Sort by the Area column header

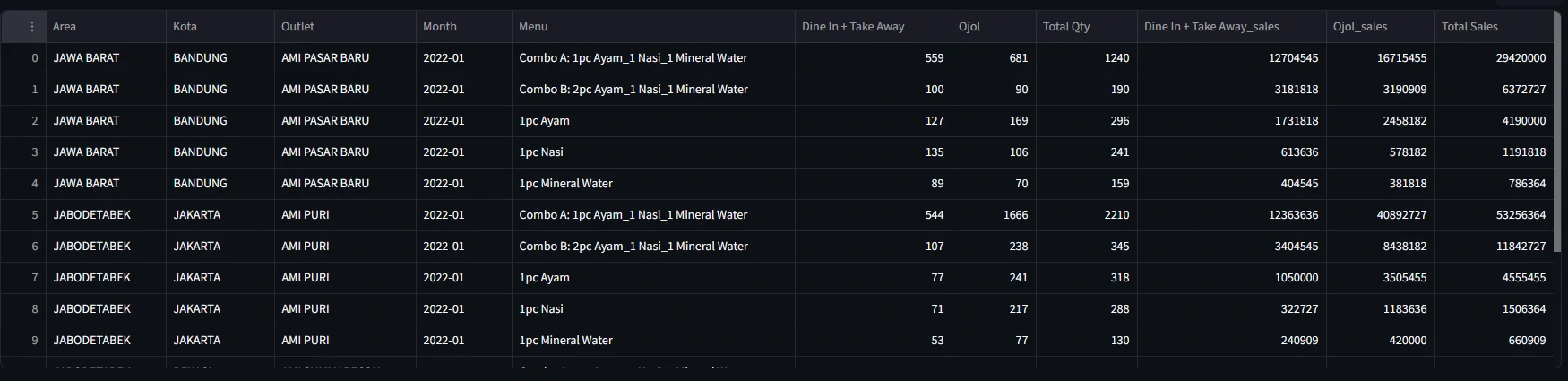[x=65, y=27]
